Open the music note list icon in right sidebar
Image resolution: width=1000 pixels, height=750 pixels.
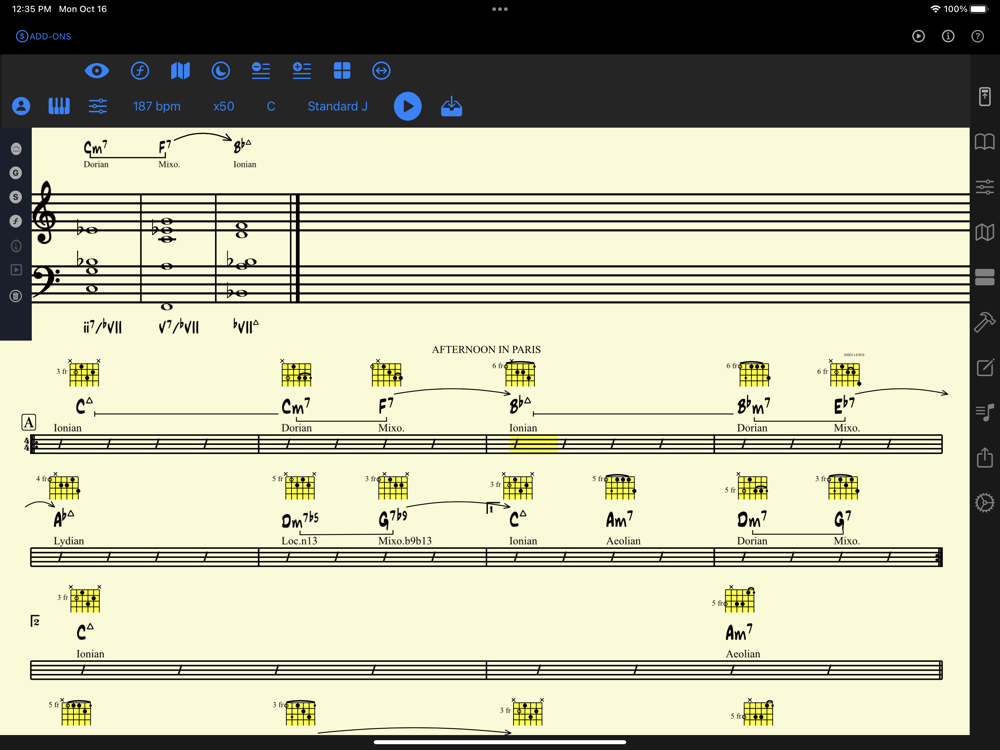pyautogui.click(x=985, y=413)
